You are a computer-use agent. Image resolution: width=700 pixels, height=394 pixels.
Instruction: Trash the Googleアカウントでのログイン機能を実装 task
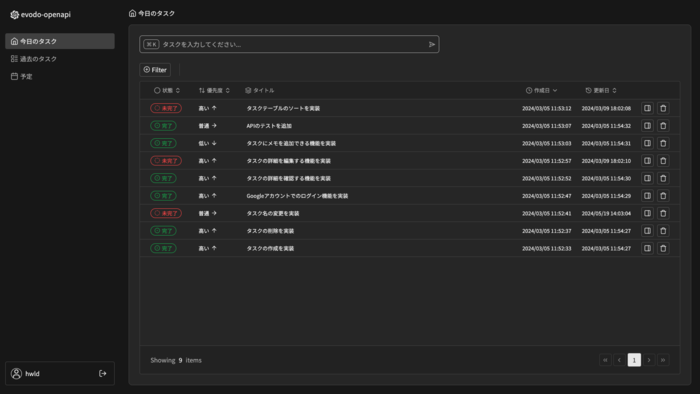point(663,195)
